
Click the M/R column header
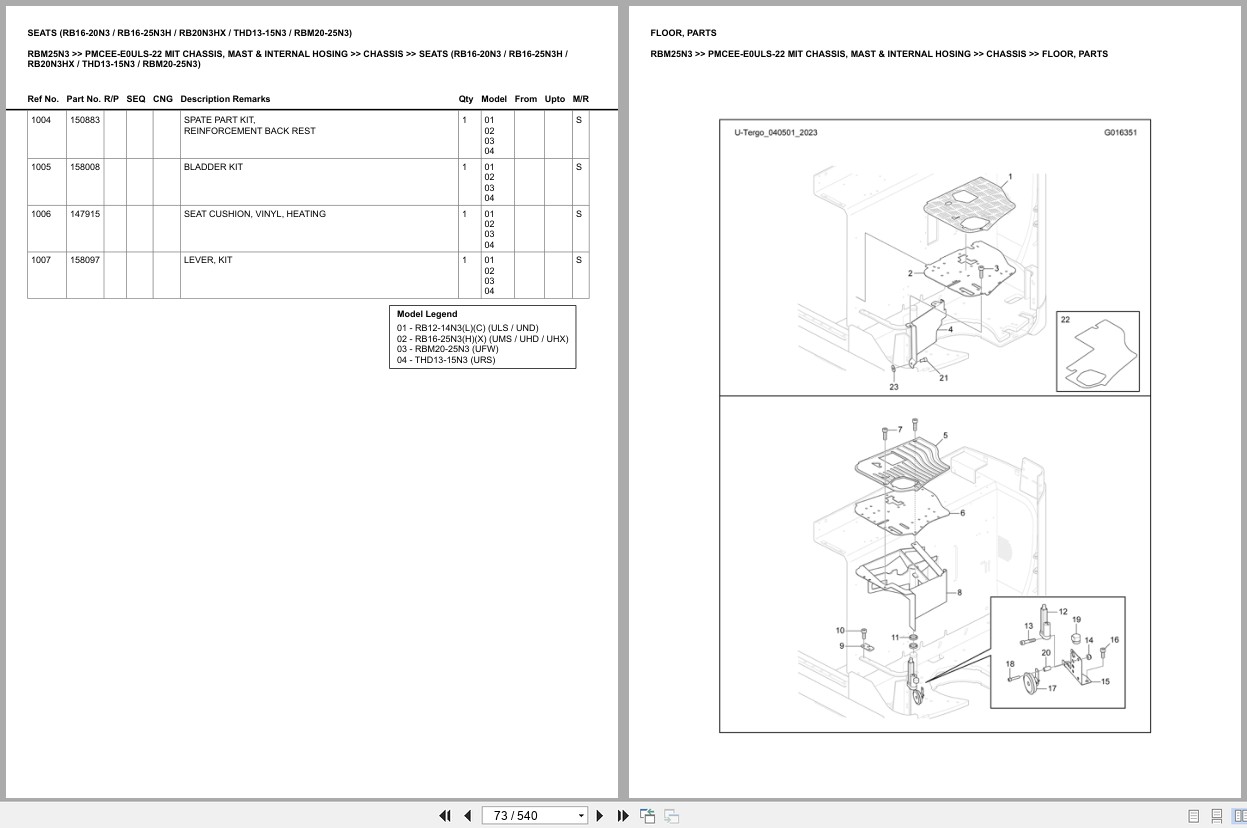(581, 99)
